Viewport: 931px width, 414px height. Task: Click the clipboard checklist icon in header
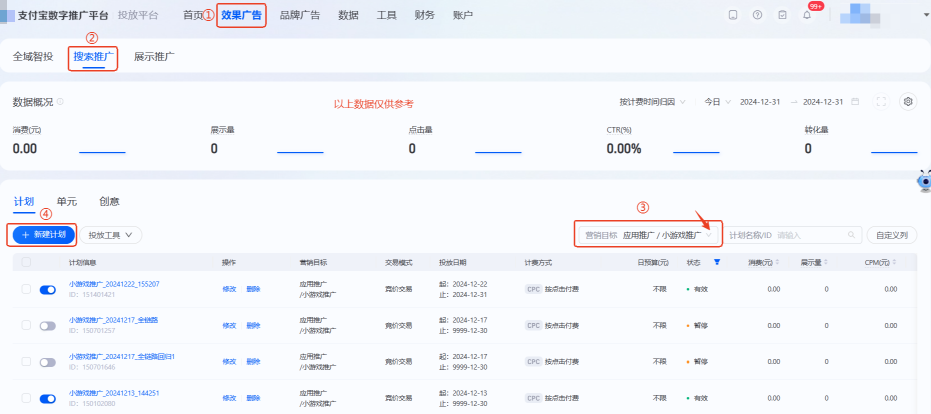click(783, 15)
